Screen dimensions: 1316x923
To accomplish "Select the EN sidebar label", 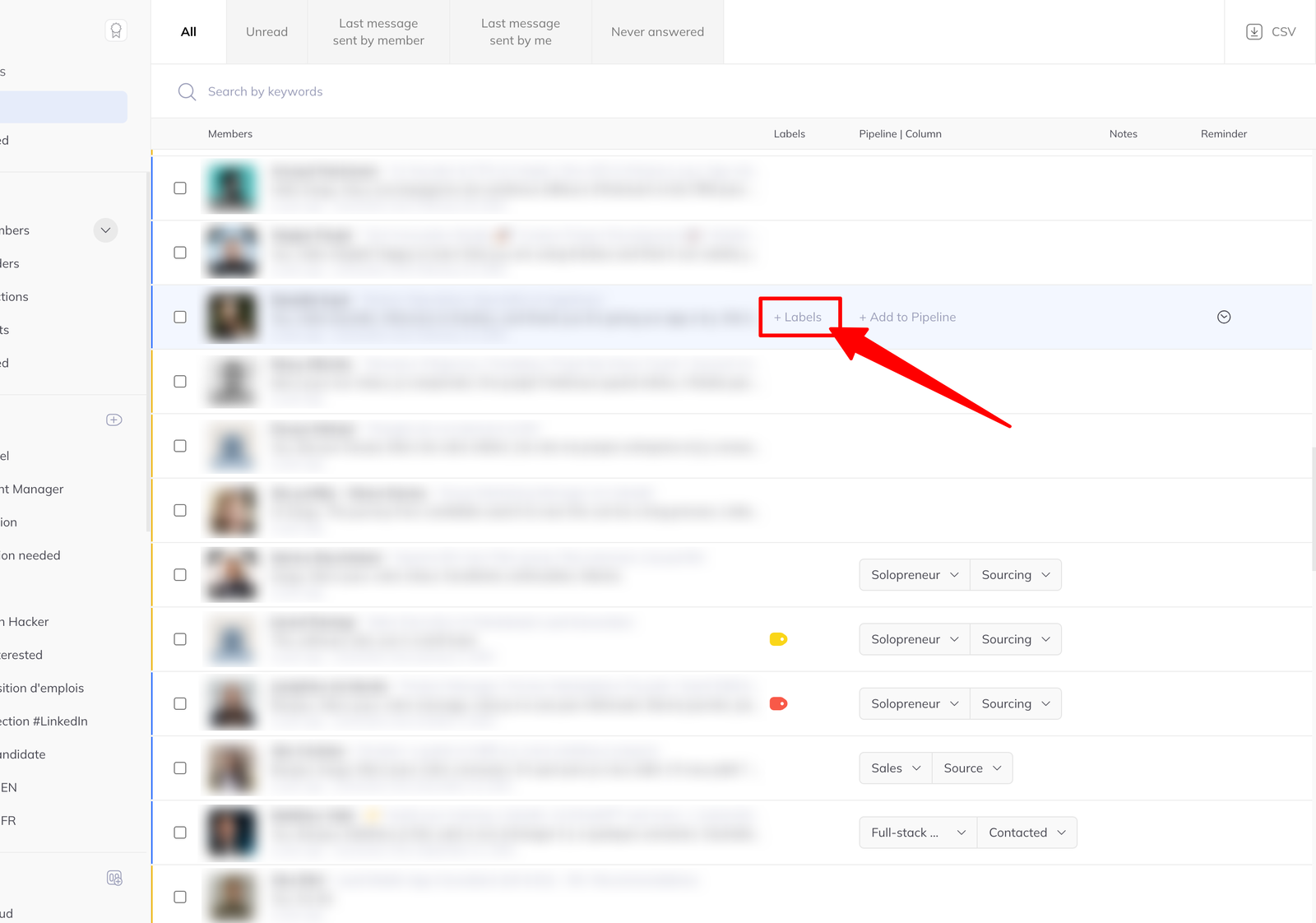I will pyautogui.click(x=8, y=787).
